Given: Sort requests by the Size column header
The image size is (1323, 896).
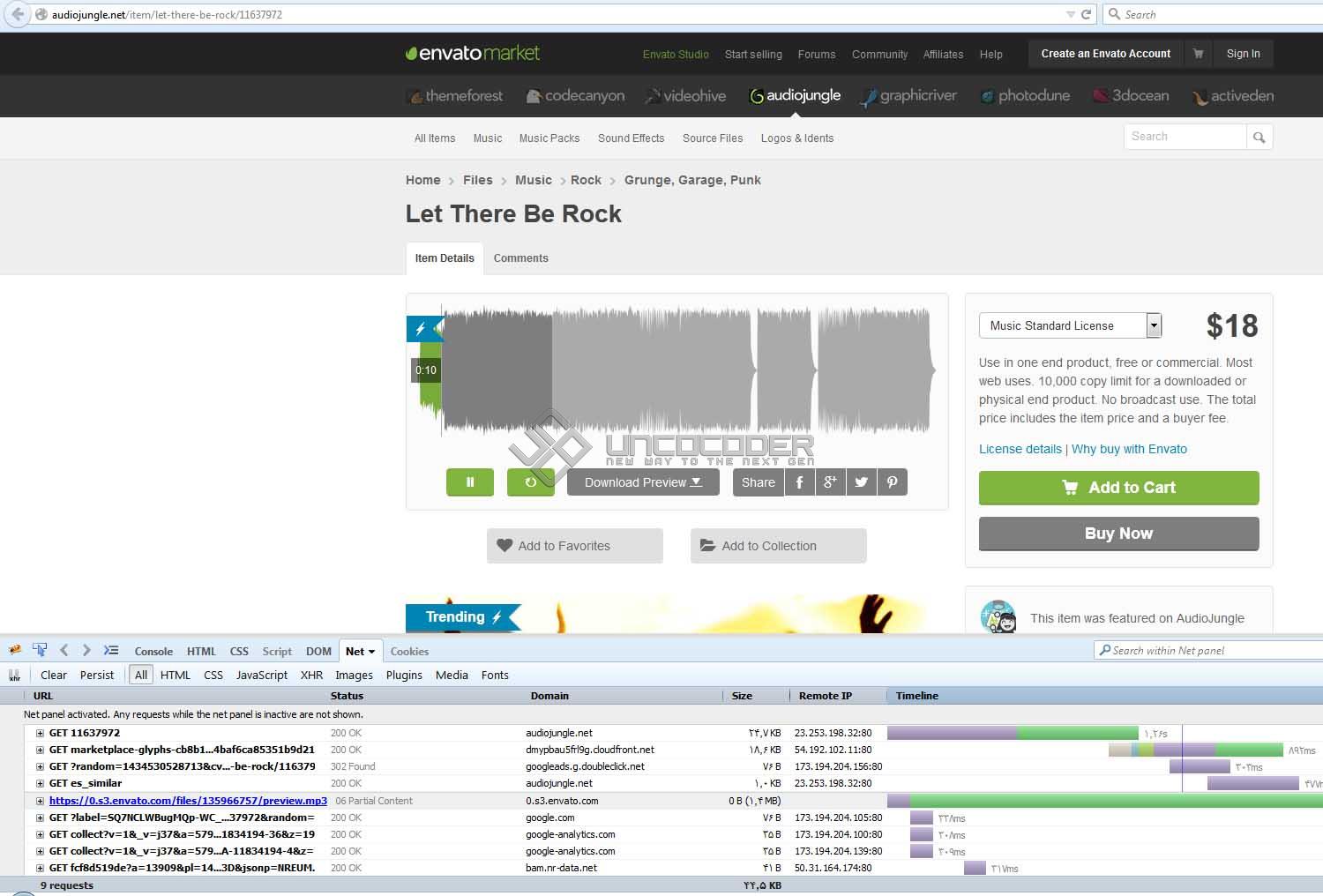Looking at the screenshot, I should tap(755, 696).
